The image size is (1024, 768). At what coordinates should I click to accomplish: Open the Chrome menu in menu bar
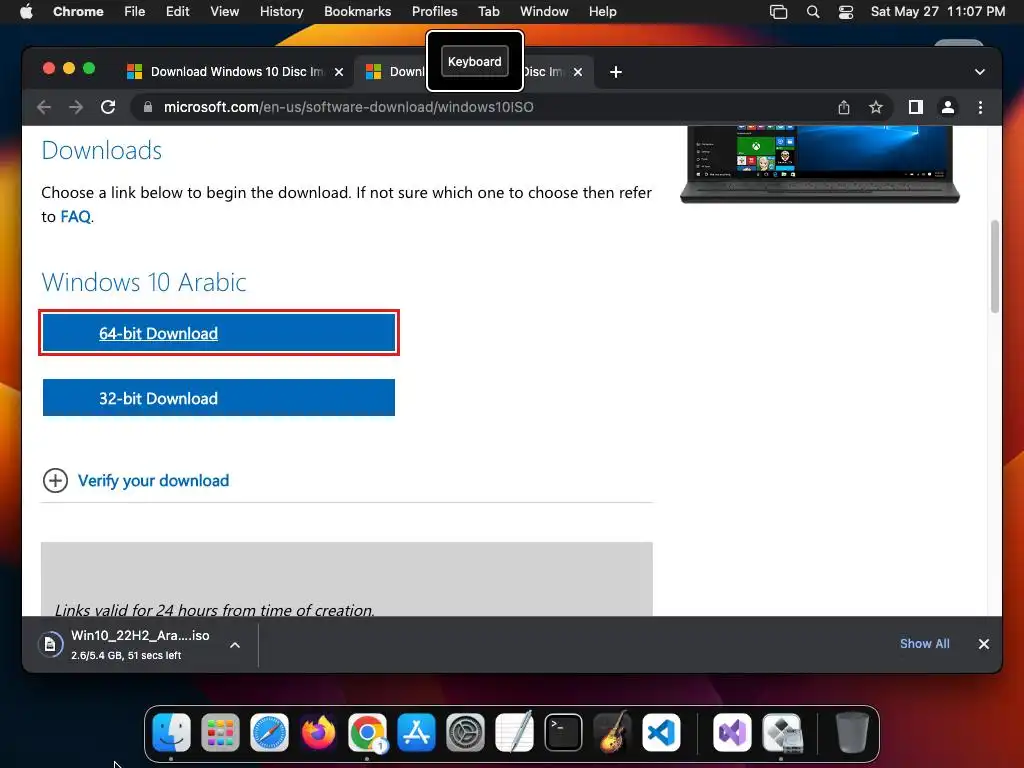(78, 12)
